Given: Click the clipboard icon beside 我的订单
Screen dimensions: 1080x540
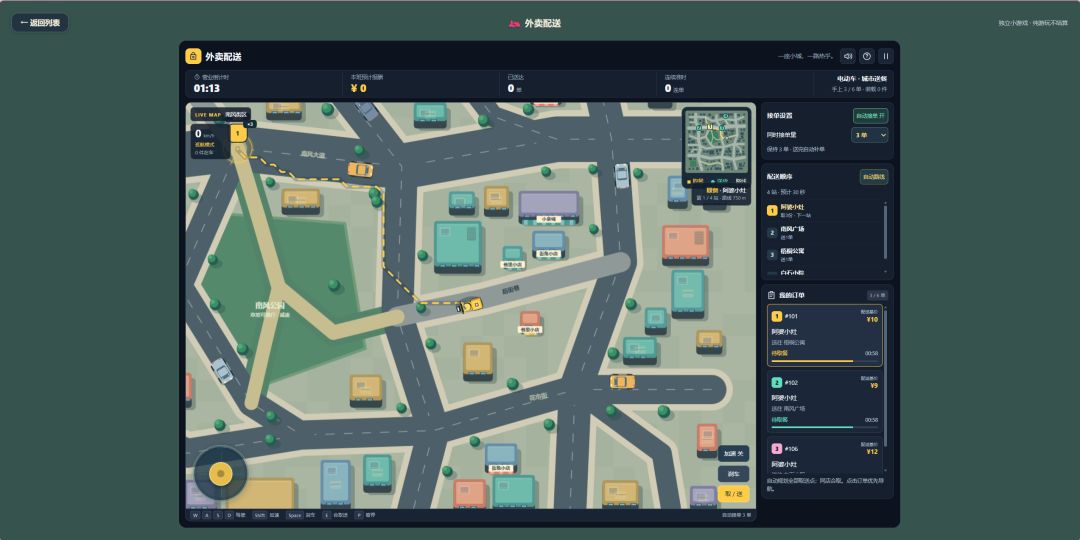Looking at the screenshot, I should click(771, 295).
